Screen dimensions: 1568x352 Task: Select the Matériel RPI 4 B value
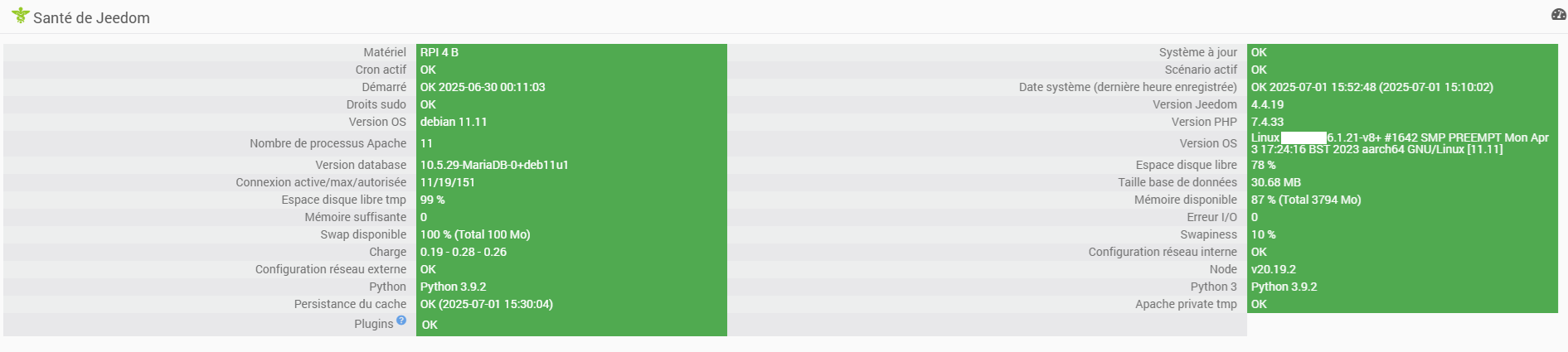(439, 52)
